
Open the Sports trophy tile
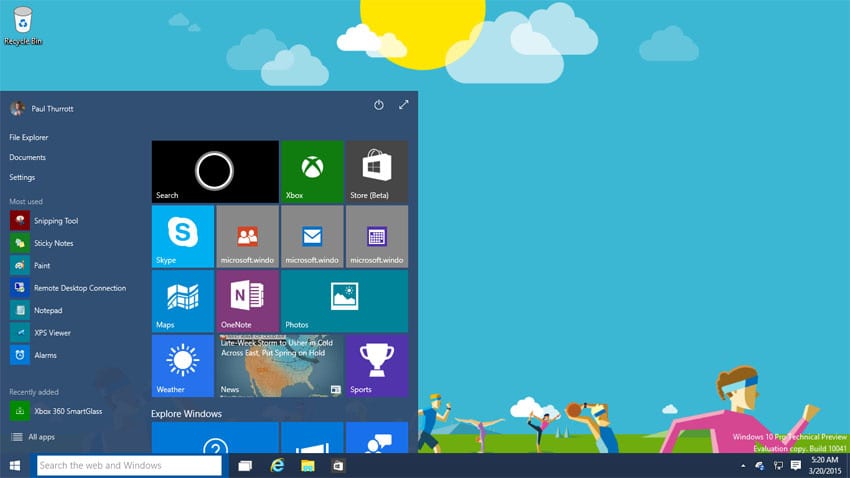click(x=376, y=365)
